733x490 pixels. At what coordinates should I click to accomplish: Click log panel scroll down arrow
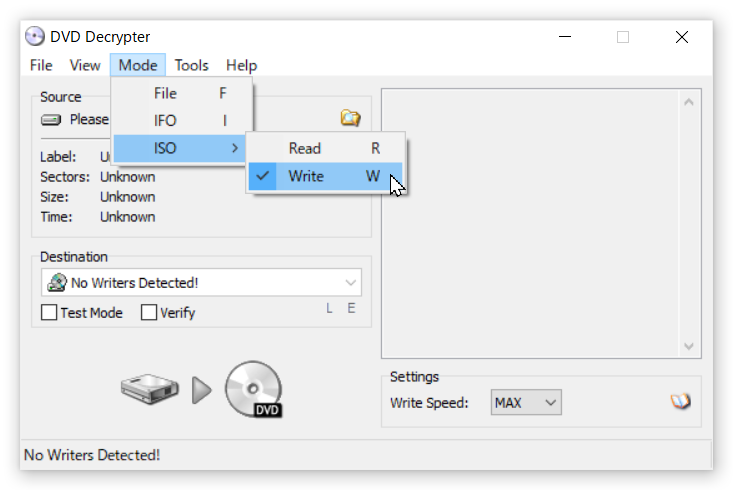689,346
